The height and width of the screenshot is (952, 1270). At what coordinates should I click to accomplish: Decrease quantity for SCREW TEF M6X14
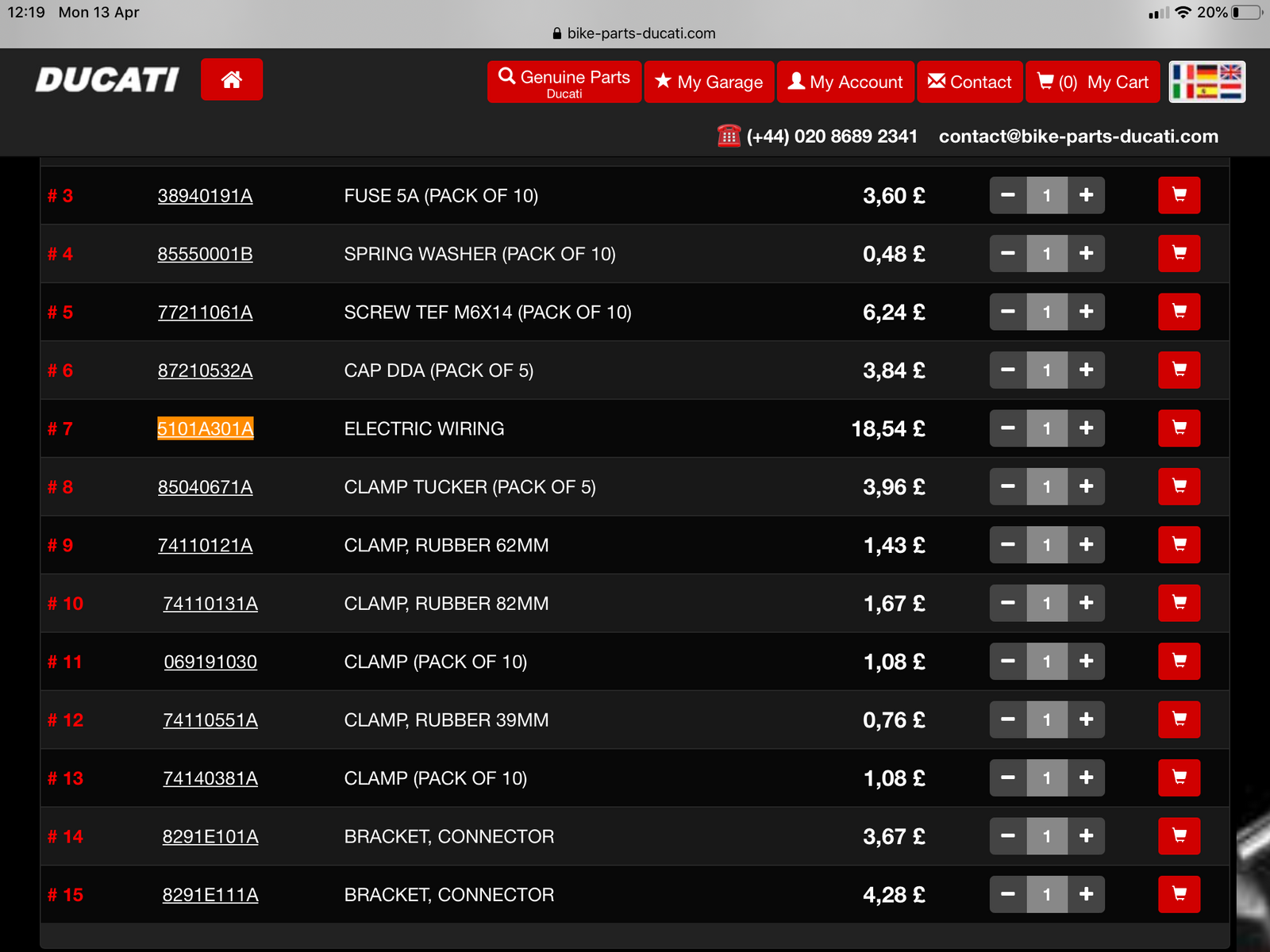(x=1008, y=312)
